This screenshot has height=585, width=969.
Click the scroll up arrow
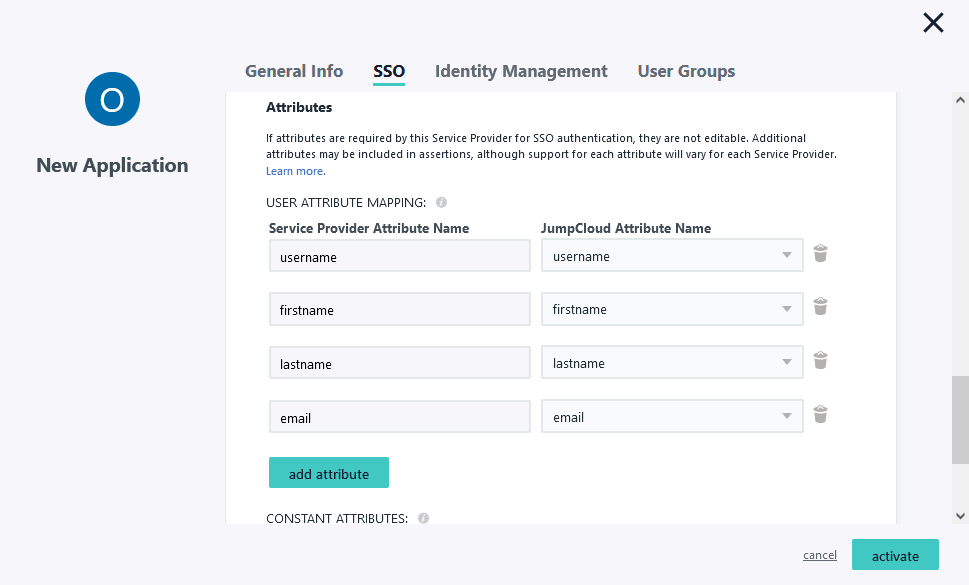[x=960, y=100]
